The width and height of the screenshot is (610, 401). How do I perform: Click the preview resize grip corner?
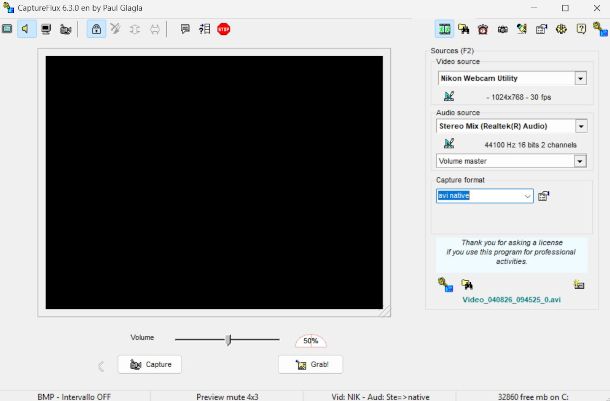pos(386,312)
